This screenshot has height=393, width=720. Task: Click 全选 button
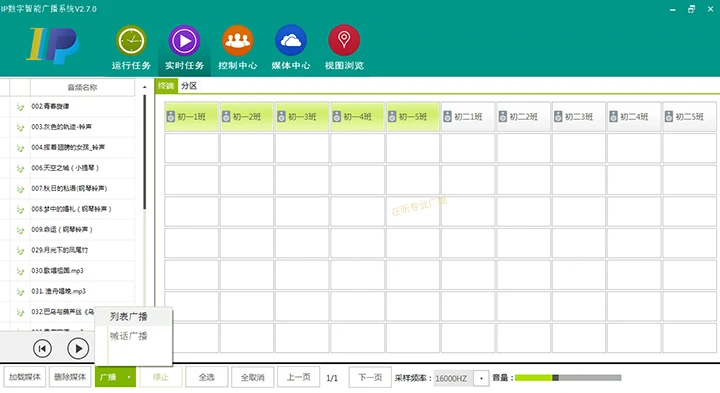tap(206, 377)
